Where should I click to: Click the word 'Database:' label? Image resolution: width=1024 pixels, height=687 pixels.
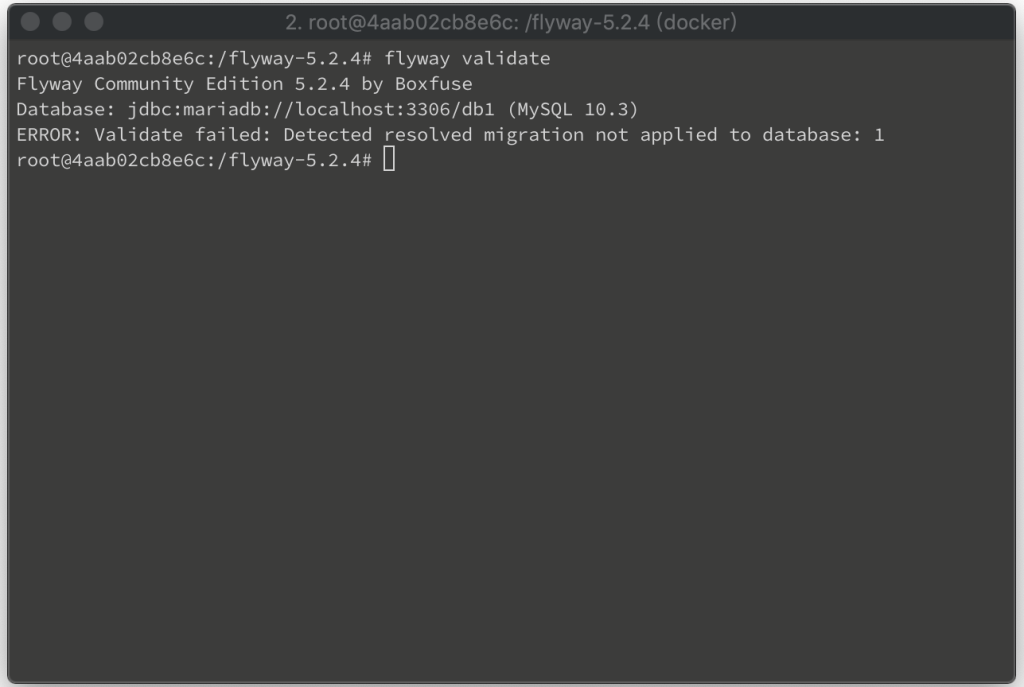(65, 109)
